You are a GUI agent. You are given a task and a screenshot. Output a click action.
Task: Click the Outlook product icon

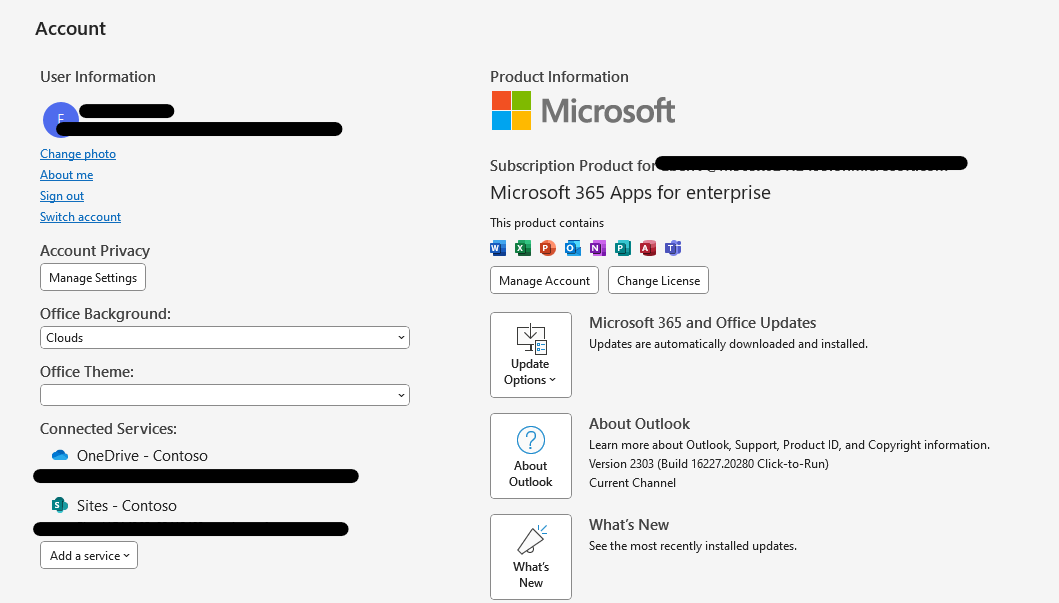pyautogui.click(x=573, y=248)
